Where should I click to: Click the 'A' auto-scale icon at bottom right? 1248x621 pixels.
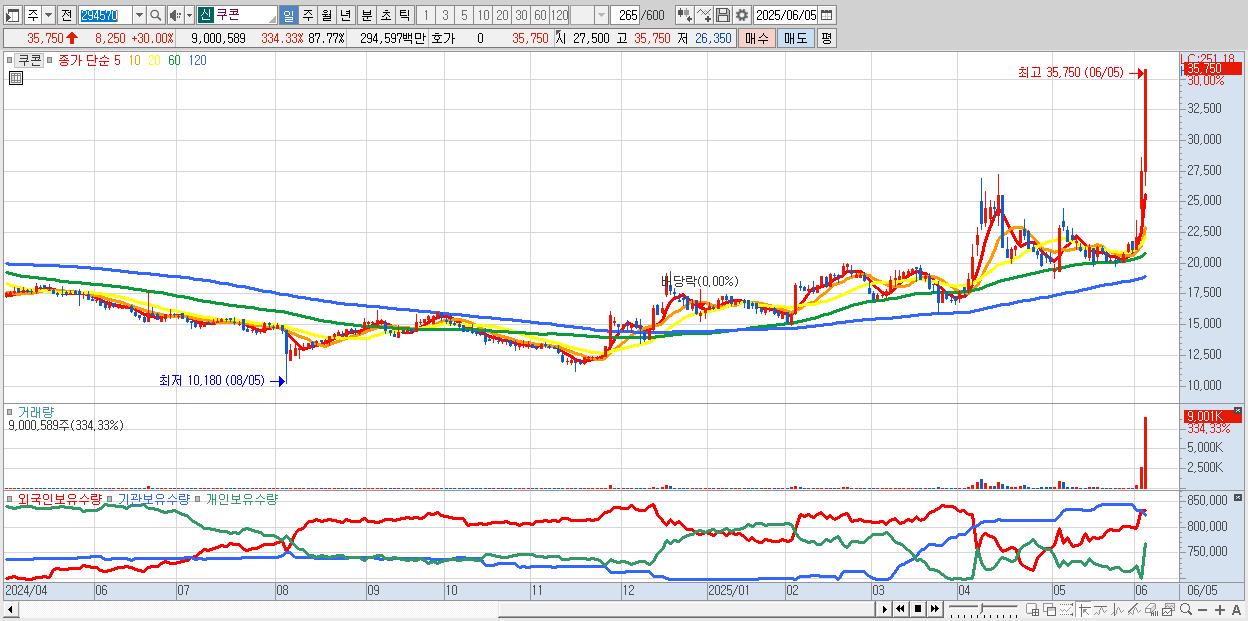click(x=1236, y=609)
